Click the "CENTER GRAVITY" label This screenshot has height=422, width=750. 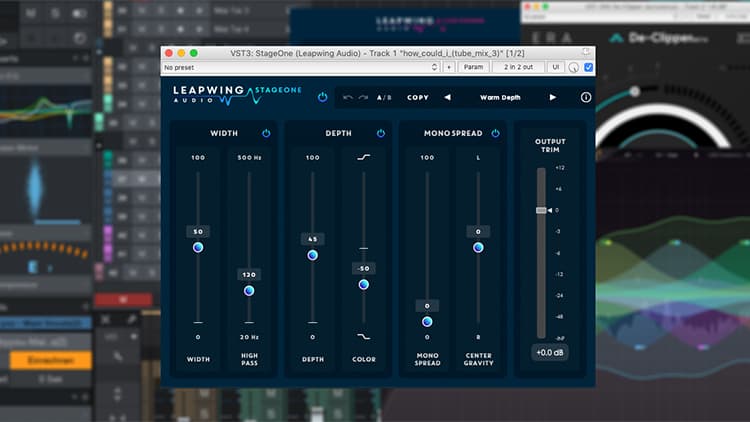coord(478,359)
